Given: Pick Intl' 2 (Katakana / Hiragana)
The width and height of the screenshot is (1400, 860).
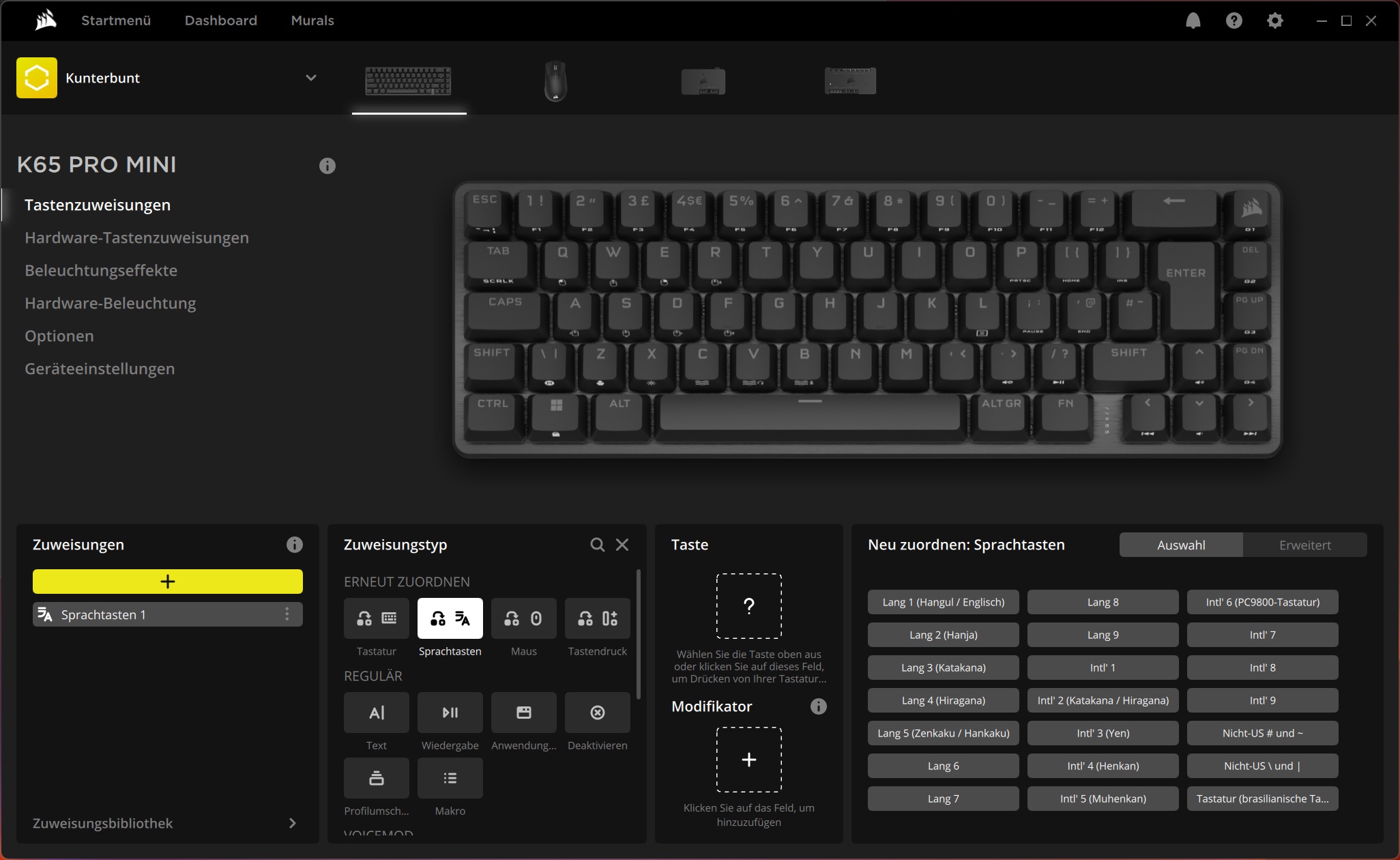Looking at the screenshot, I should pos(1103,700).
